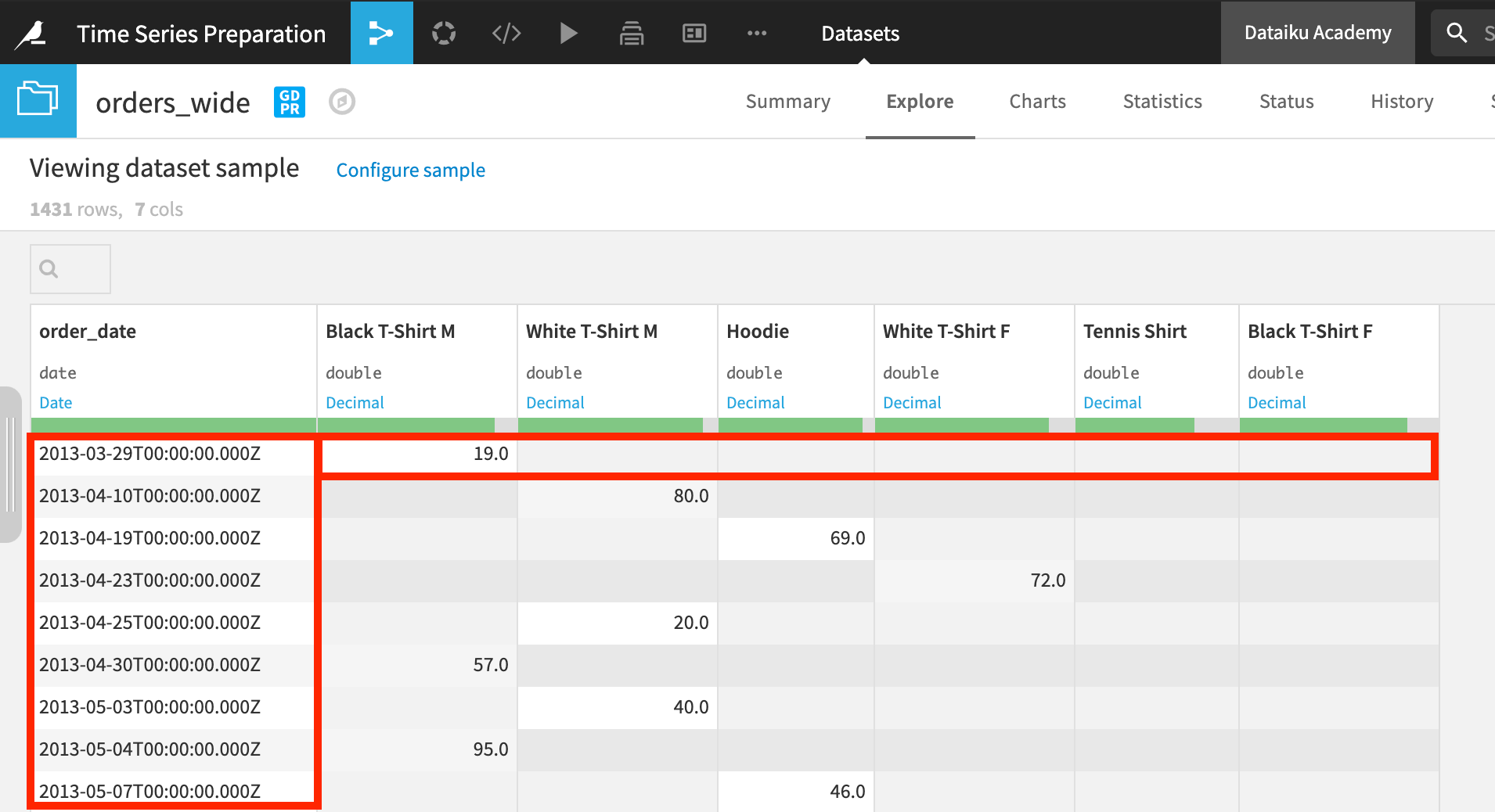Viewport: 1495px width, 812px height.
Task: Open the Tennis Shirt column header
Action: tap(1135, 331)
